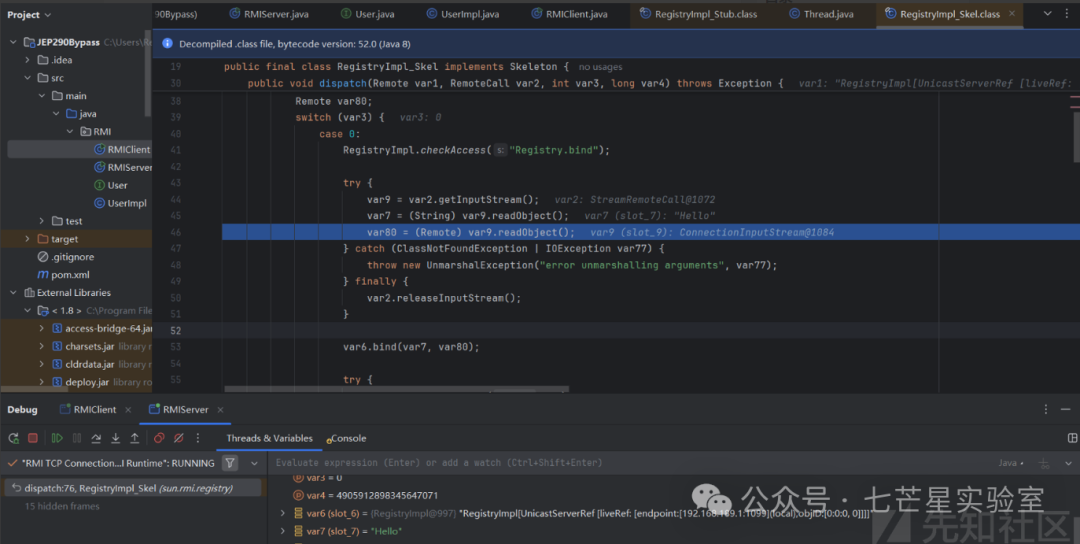Rerun the RMIServer debug session
Screen dimensions: 1080x544
click(13, 438)
